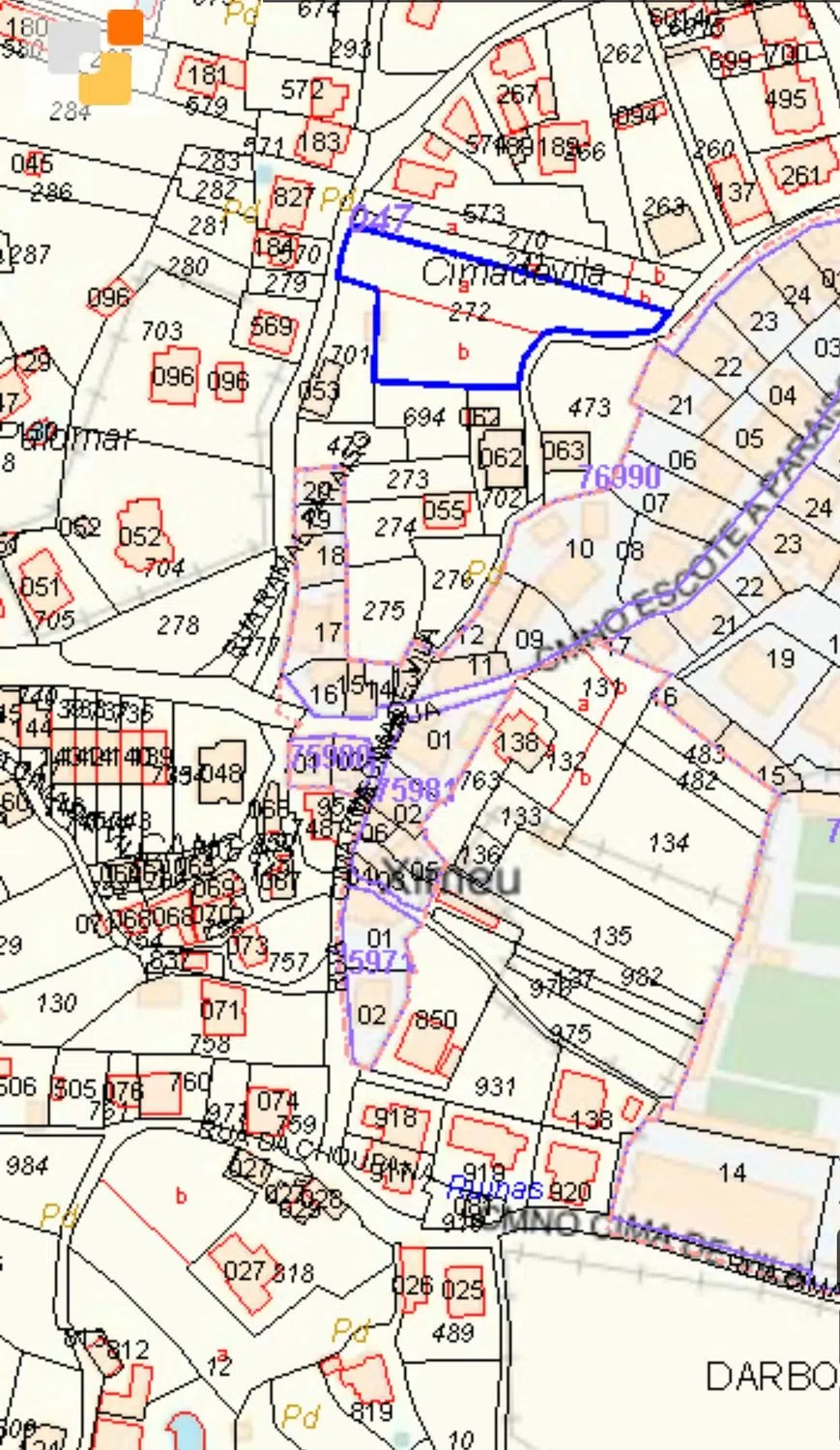The width and height of the screenshot is (840, 1450).
Task: Select parcel 275 on the map
Action: 383,611
